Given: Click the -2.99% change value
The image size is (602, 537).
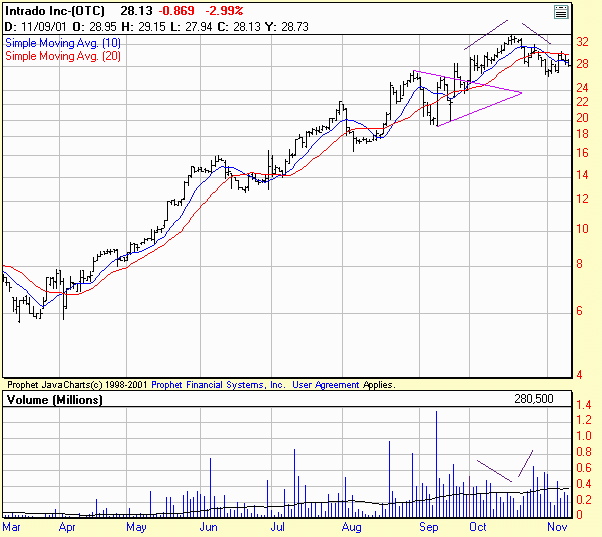Looking at the screenshot, I should click(x=224, y=11).
